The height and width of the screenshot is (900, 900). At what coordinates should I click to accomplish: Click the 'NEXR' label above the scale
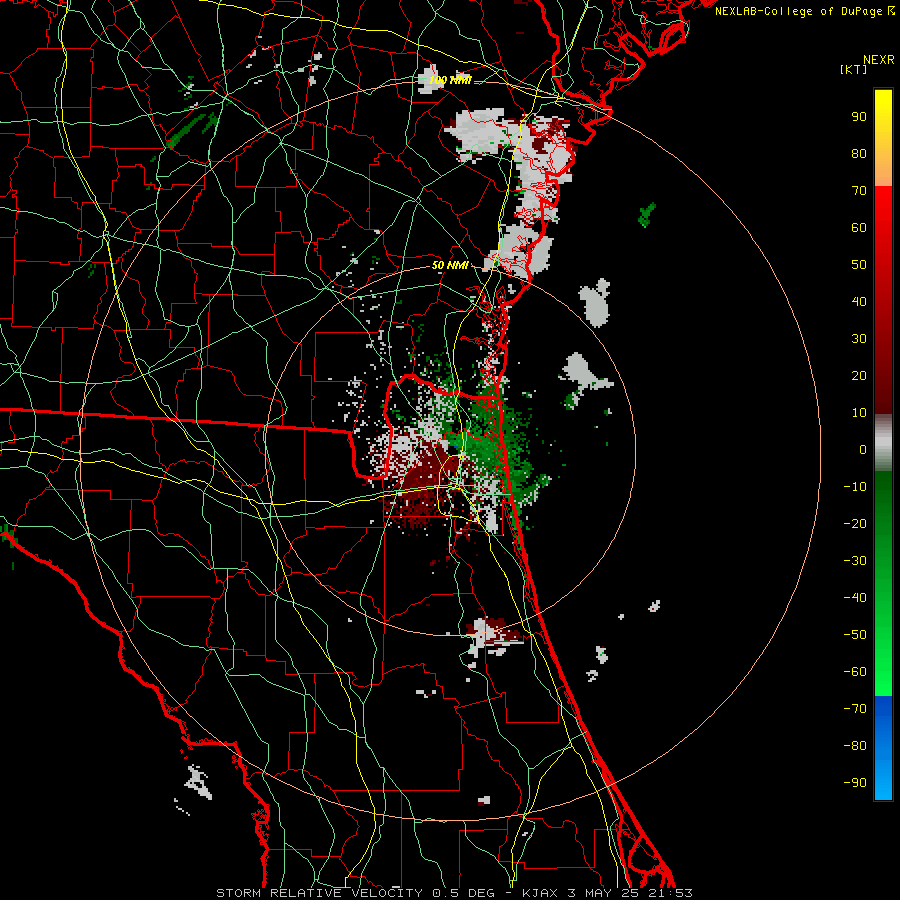click(879, 60)
